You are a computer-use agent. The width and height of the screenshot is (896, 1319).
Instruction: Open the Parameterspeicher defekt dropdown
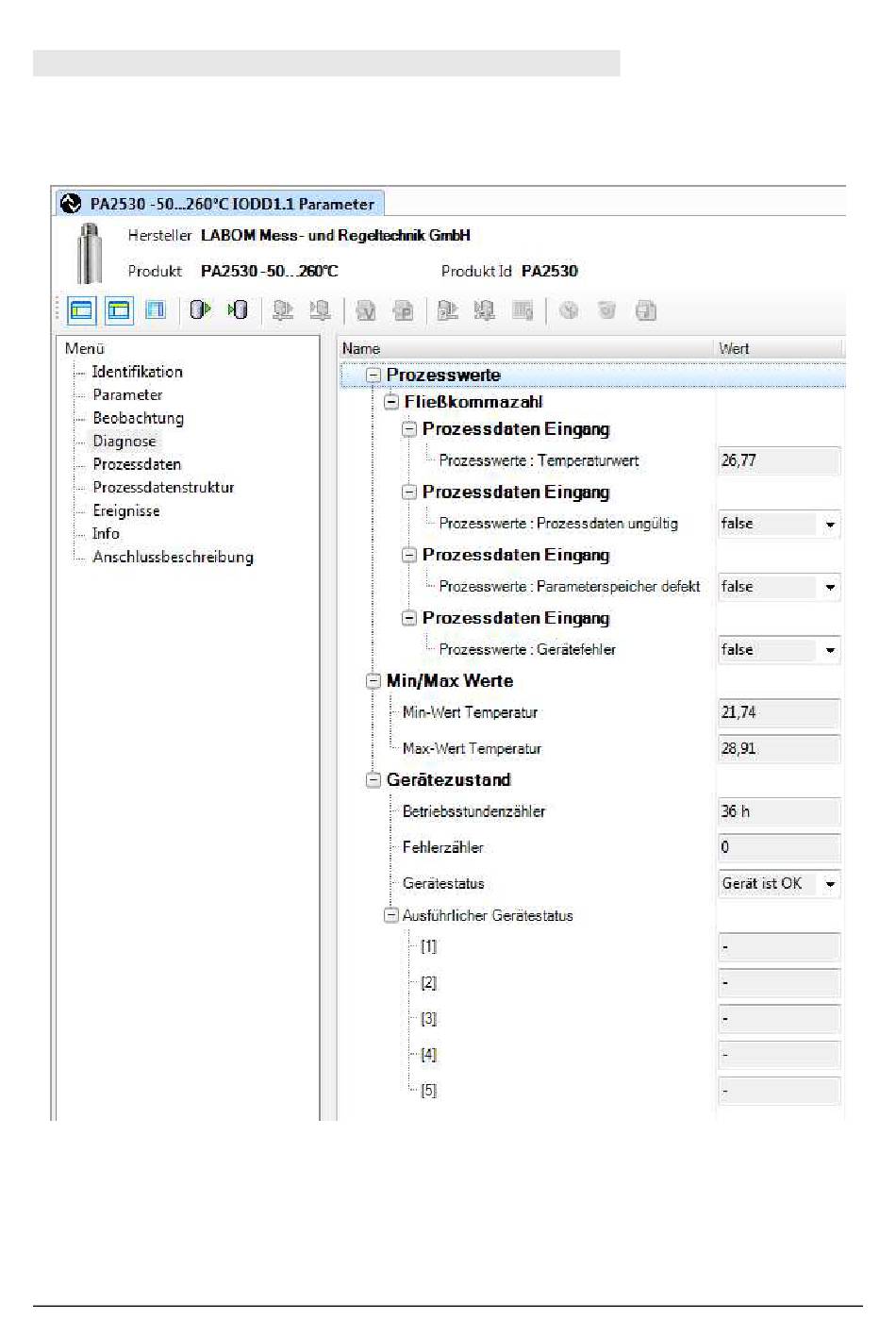tap(830, 587)
